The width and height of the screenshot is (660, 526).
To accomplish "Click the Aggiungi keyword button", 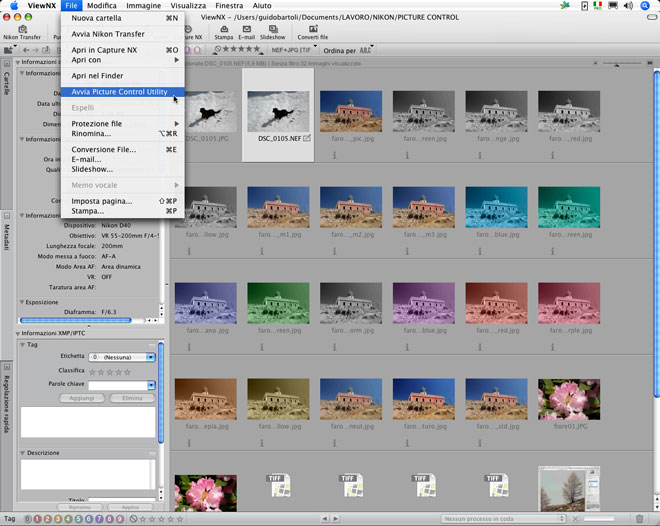I will tap(82, 398).
